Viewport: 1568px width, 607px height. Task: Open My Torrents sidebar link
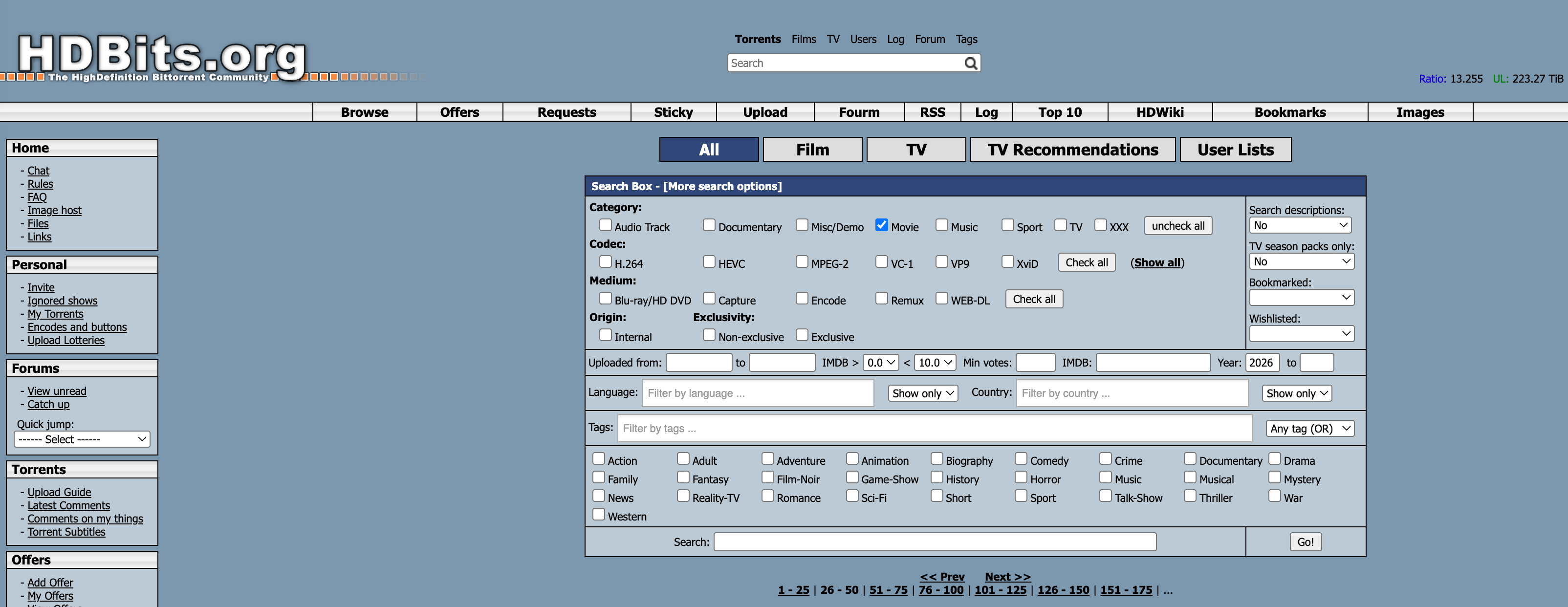point(55,314)
